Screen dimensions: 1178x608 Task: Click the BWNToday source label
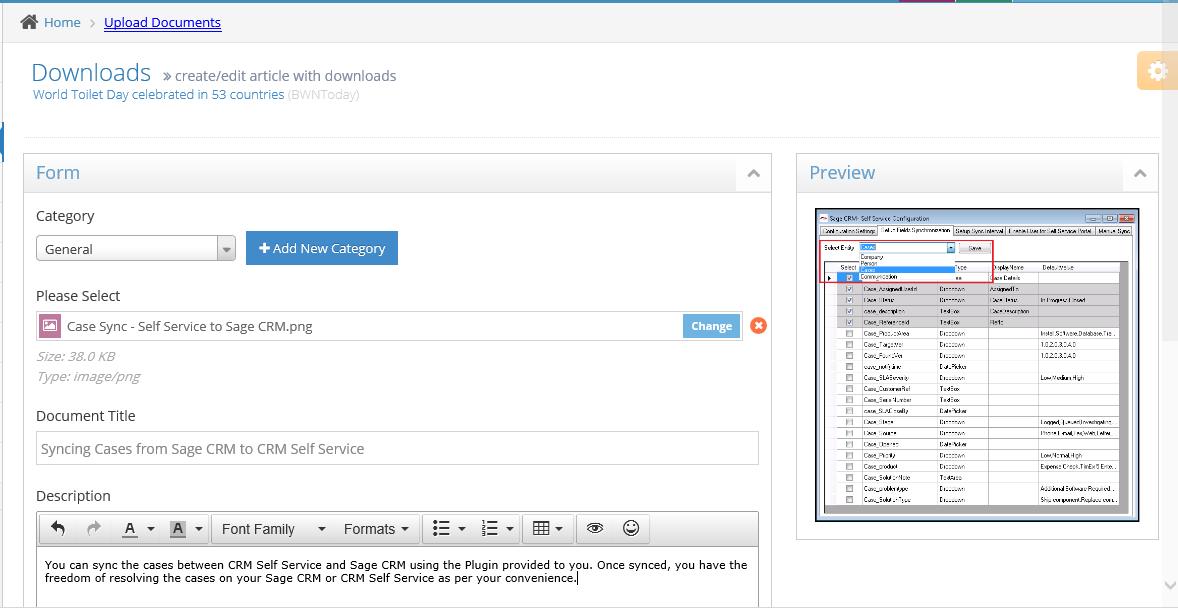[323, 95]
